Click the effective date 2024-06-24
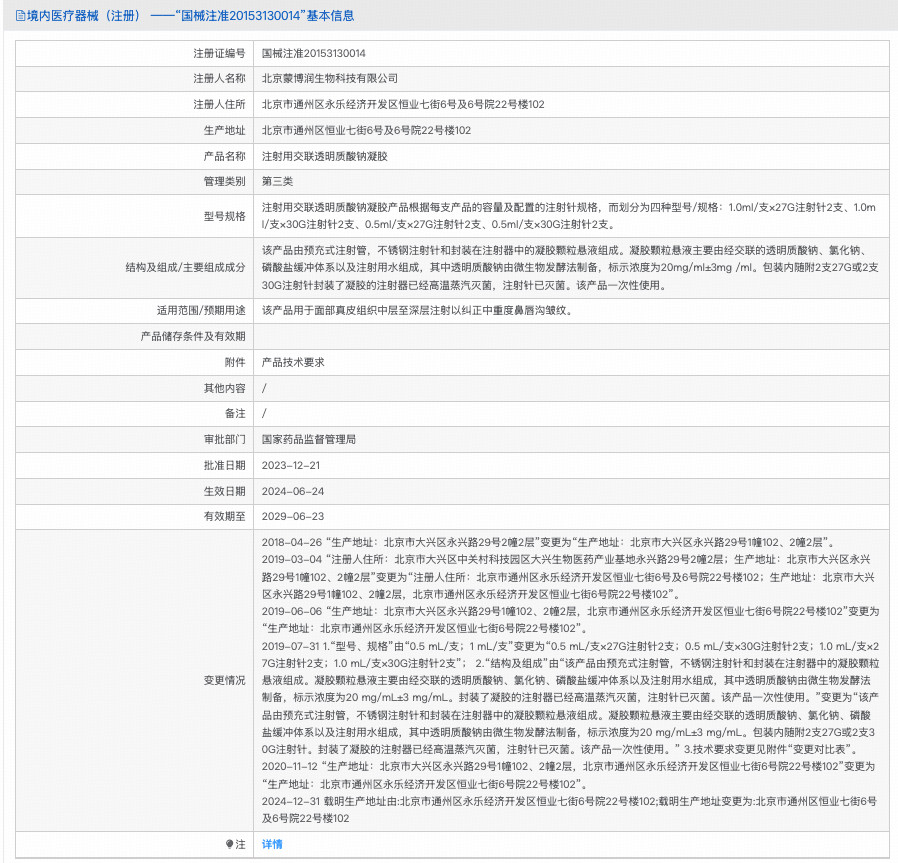Image resolution: width=898 pixels, height=863 pixels. (291, 491)
